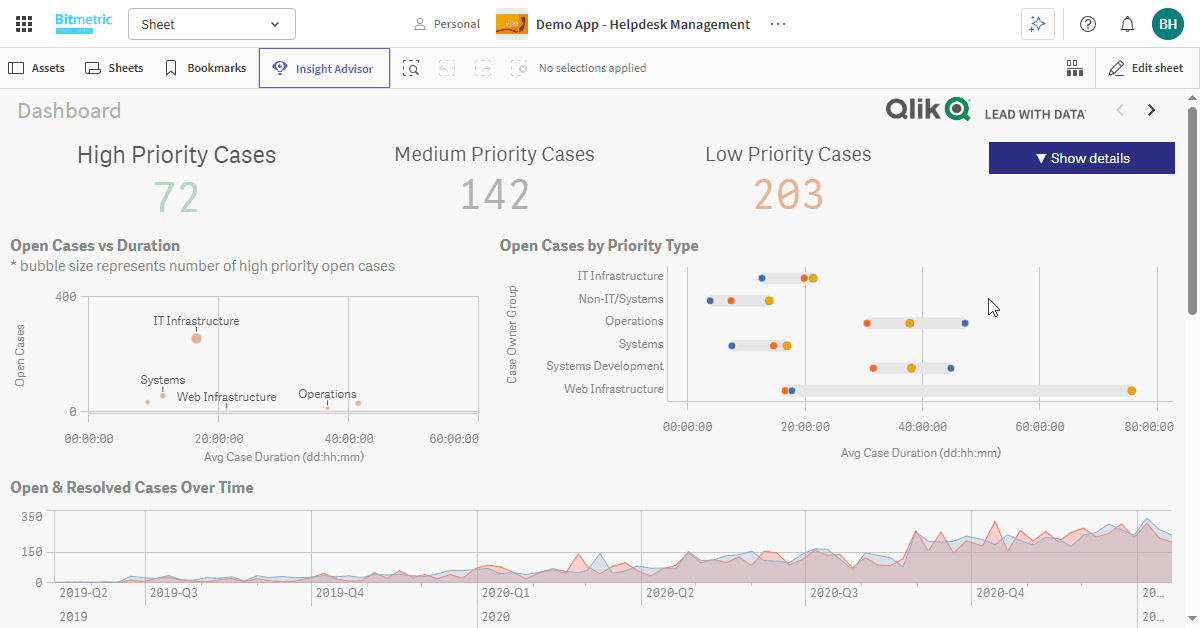Click the Bitmetric logo
Viewport: 1200px width, 628px height.
84,23
